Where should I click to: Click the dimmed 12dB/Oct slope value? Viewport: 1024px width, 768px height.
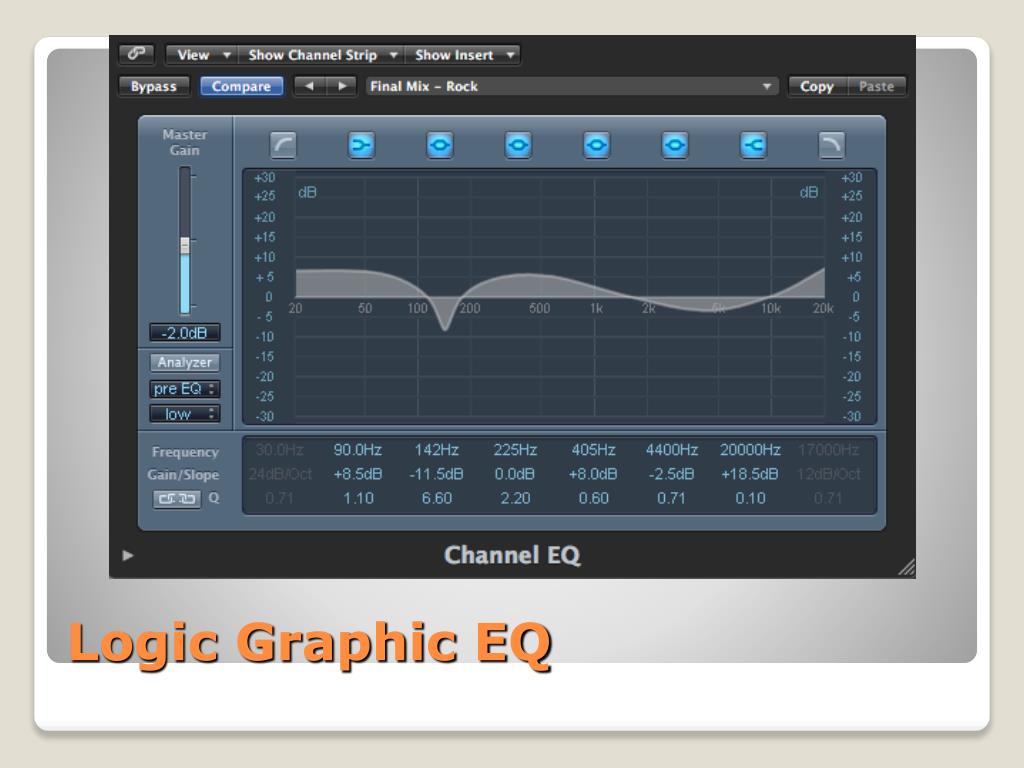(829, 474)
